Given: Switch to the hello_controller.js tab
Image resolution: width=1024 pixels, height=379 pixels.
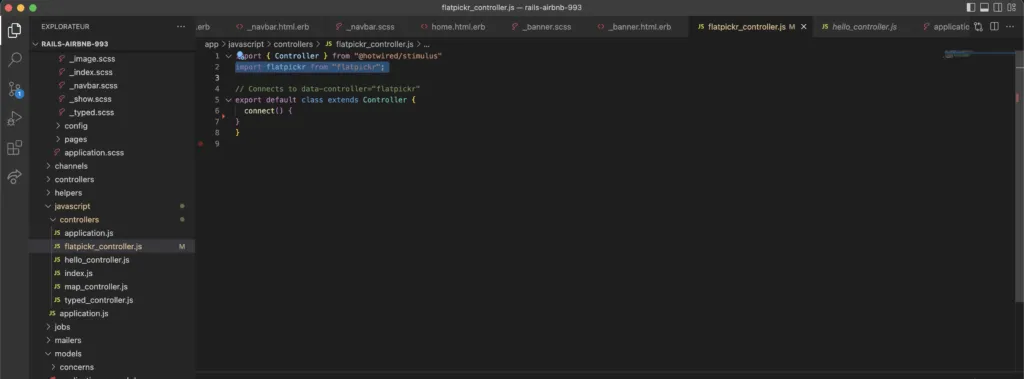Looking at the screenshot, I should point(859,27).
